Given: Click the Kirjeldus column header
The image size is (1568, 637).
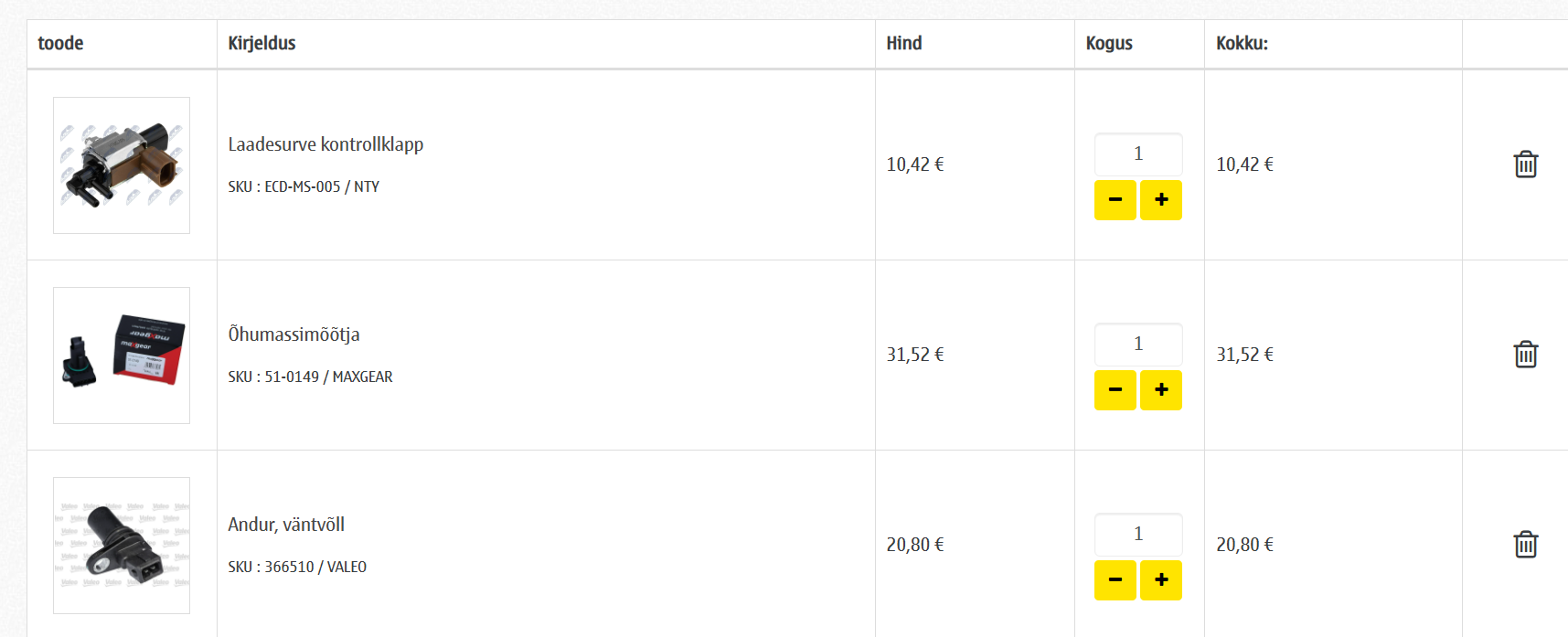Looking at the screenshot, I should point(261,43).
